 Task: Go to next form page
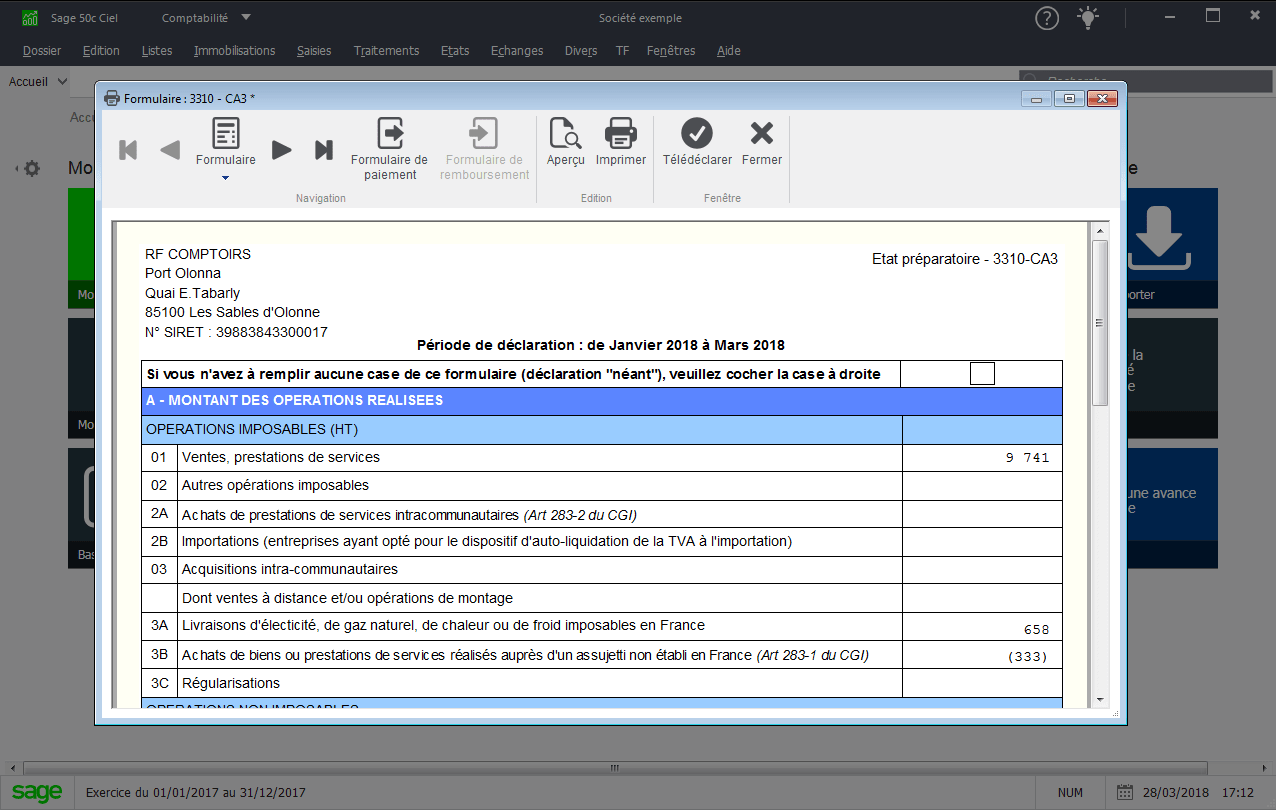pyautogui.click(x=282, y=150)
